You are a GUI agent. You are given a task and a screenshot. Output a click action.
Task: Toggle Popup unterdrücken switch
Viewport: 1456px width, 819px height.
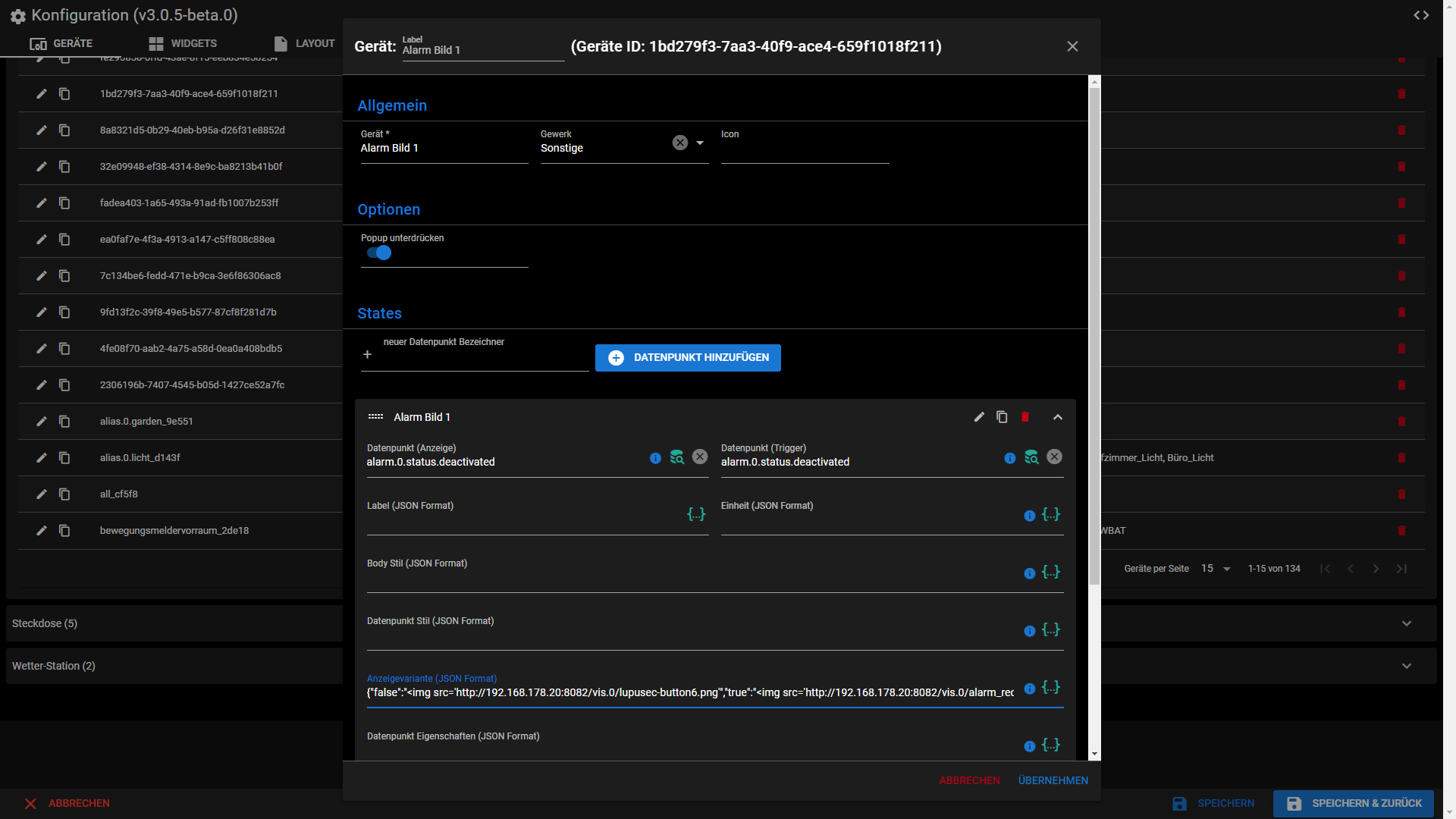pyautogui.click(x=379, y=253)
